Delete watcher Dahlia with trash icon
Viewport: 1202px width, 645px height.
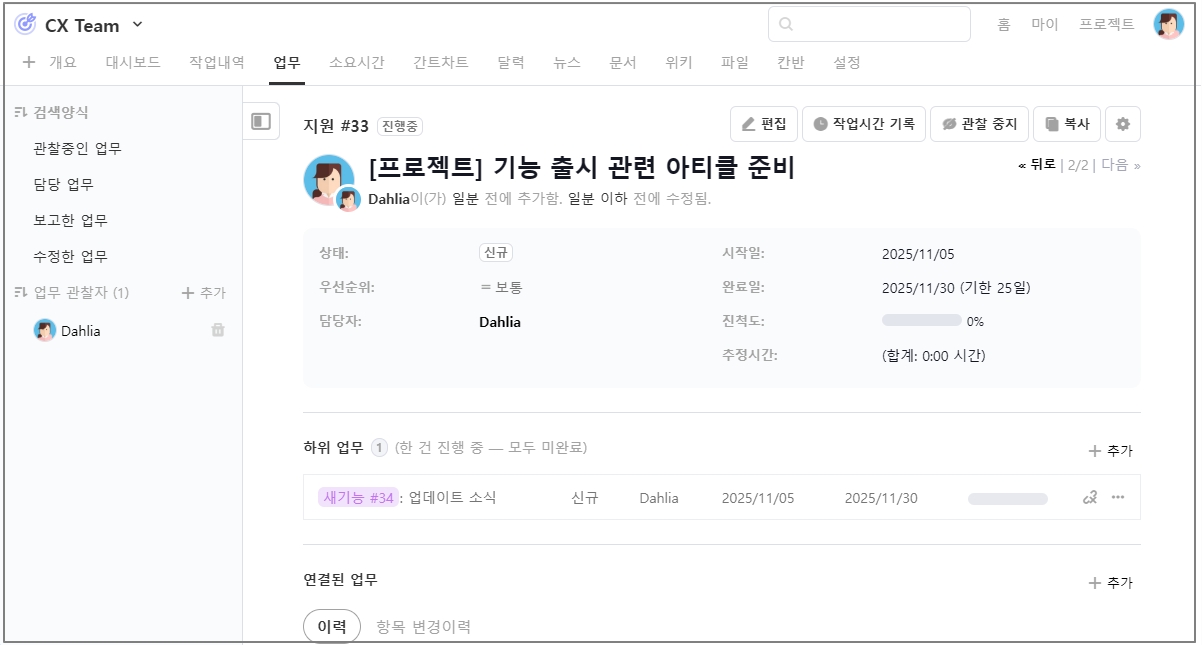coord(218,330)
